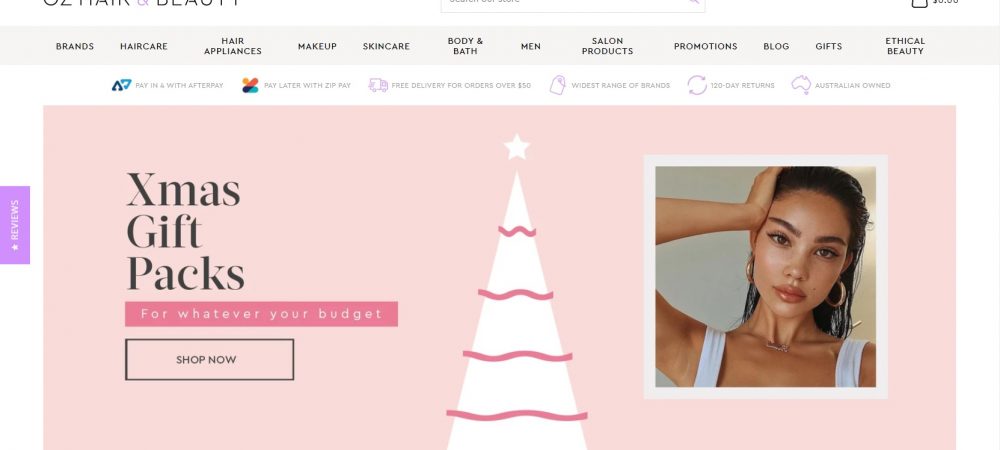Open the Salon Products menu

pyautogui.click(x=607, y=46)
